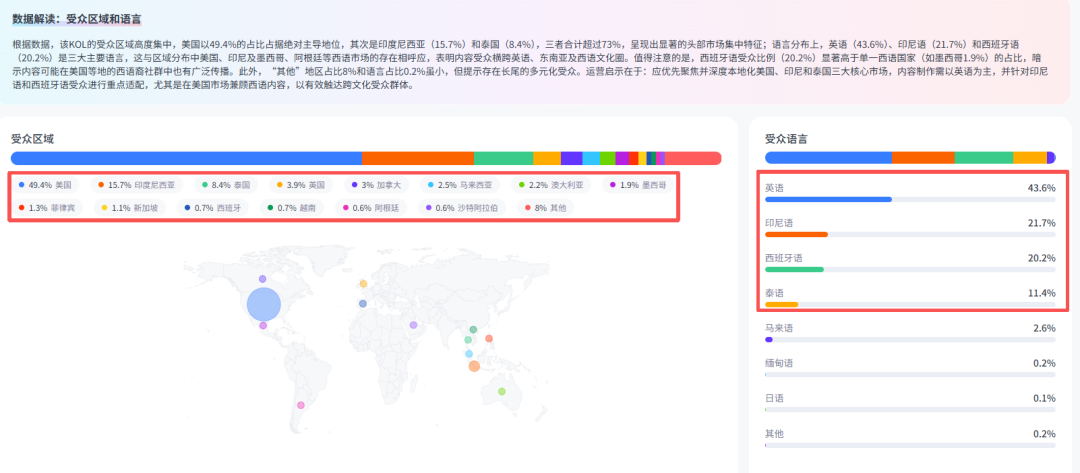
Task: Click the purple Saudi Arabia bubble on map
Action: (413, 325)
